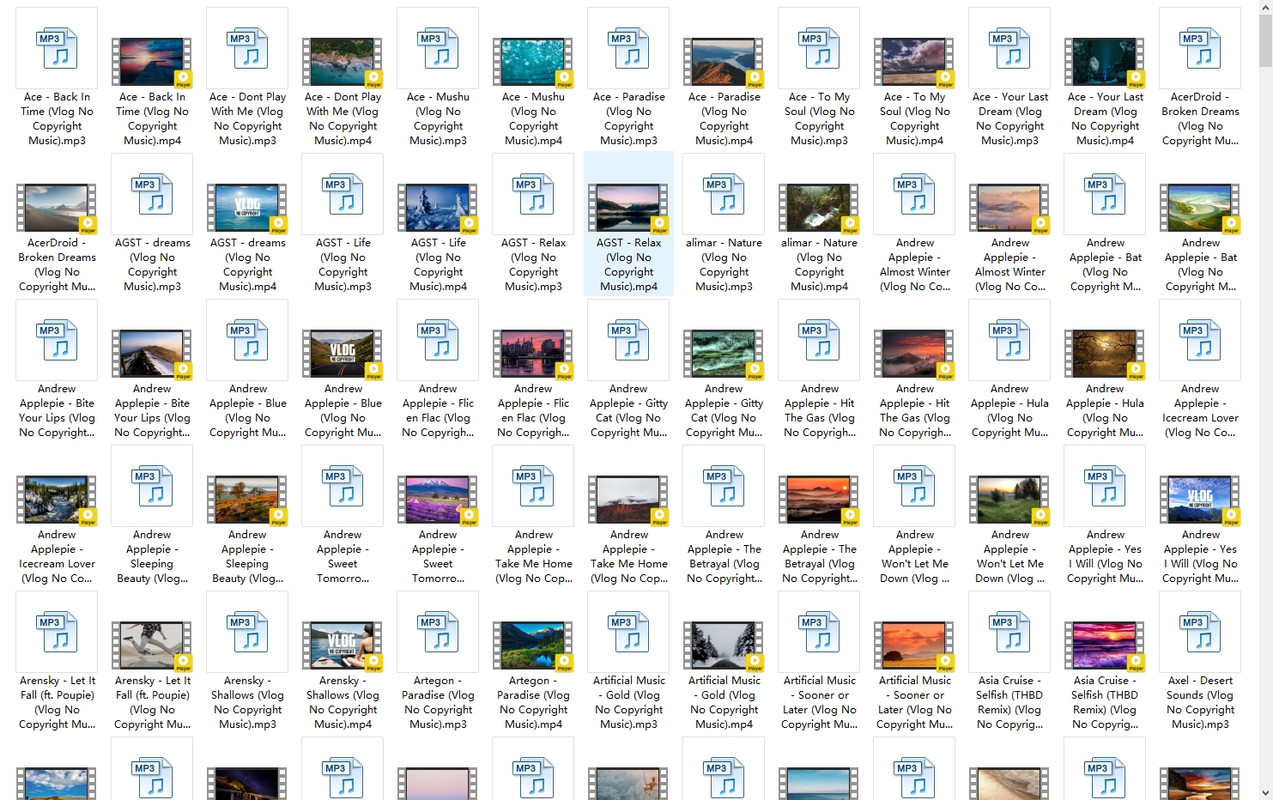Select the Sleeping Beauty MP3 file icon
This screenshot has width=1273, height=800.
point(152,486)
